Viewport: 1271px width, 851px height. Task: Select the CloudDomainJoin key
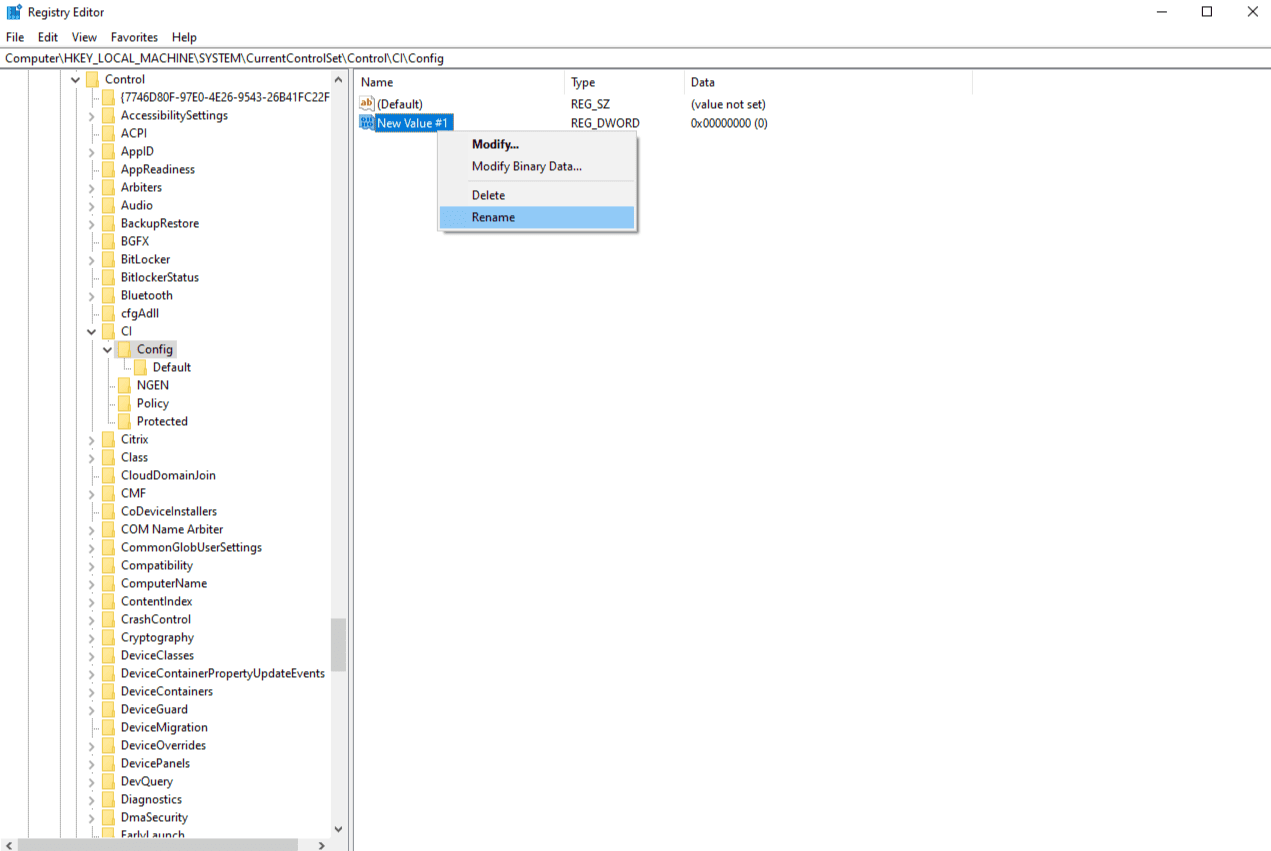click(x=168, y=475)
